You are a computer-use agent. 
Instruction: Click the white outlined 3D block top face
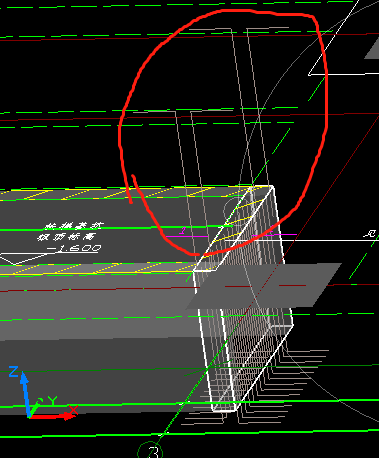[x=233, y=228]
